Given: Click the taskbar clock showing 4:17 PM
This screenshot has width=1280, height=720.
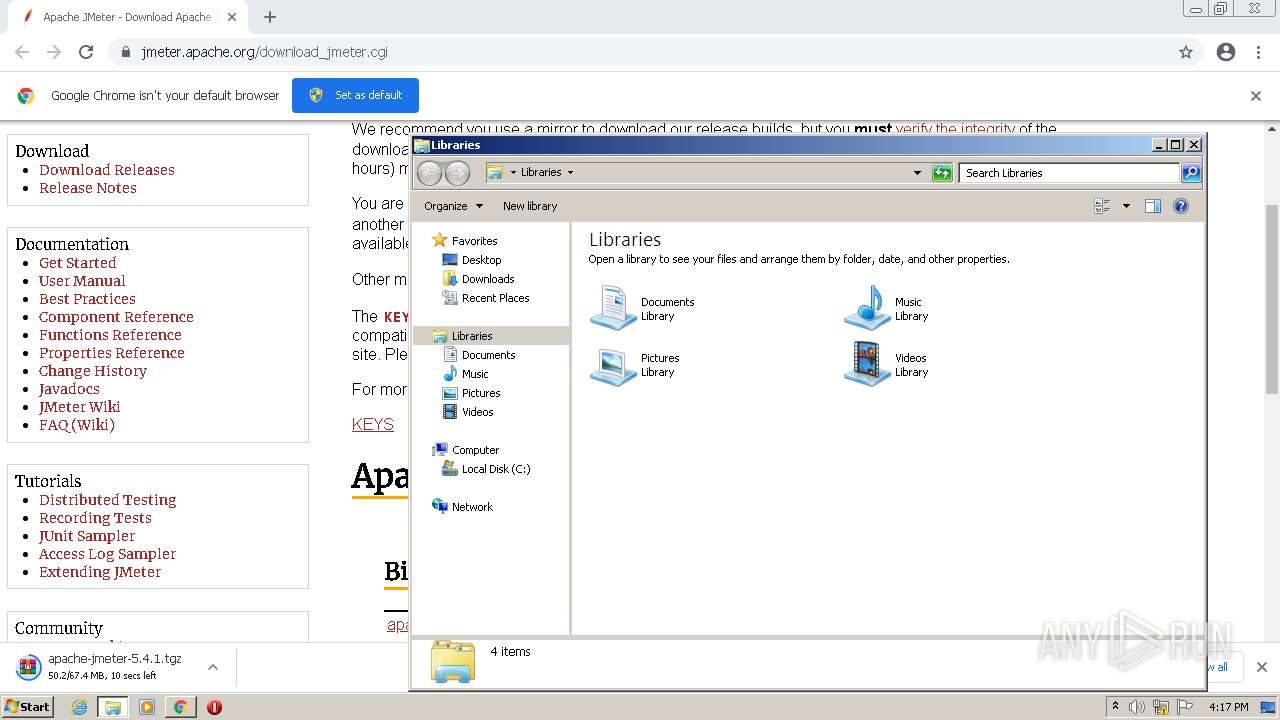Looking at the screenshot, I should (1228, 707).
